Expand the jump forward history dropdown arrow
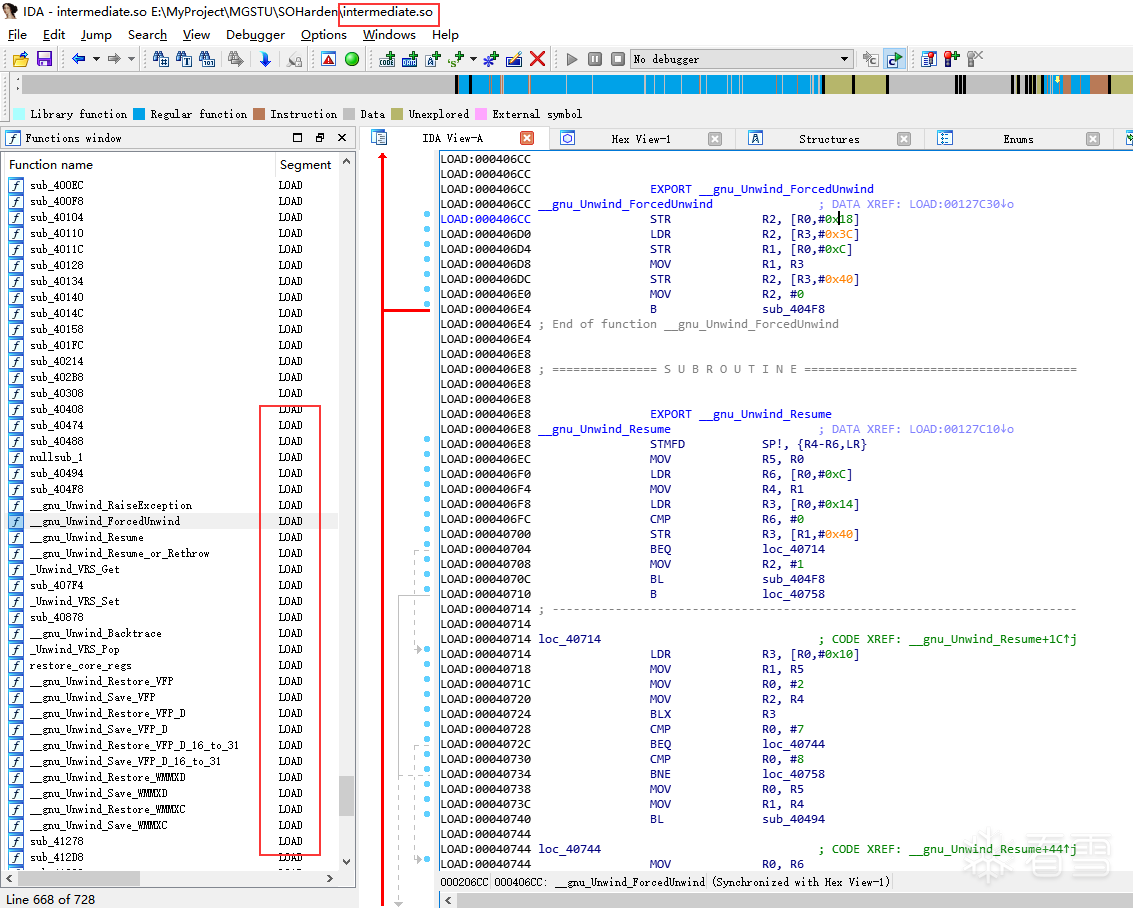1133x908 pixels. click(131, 59)
